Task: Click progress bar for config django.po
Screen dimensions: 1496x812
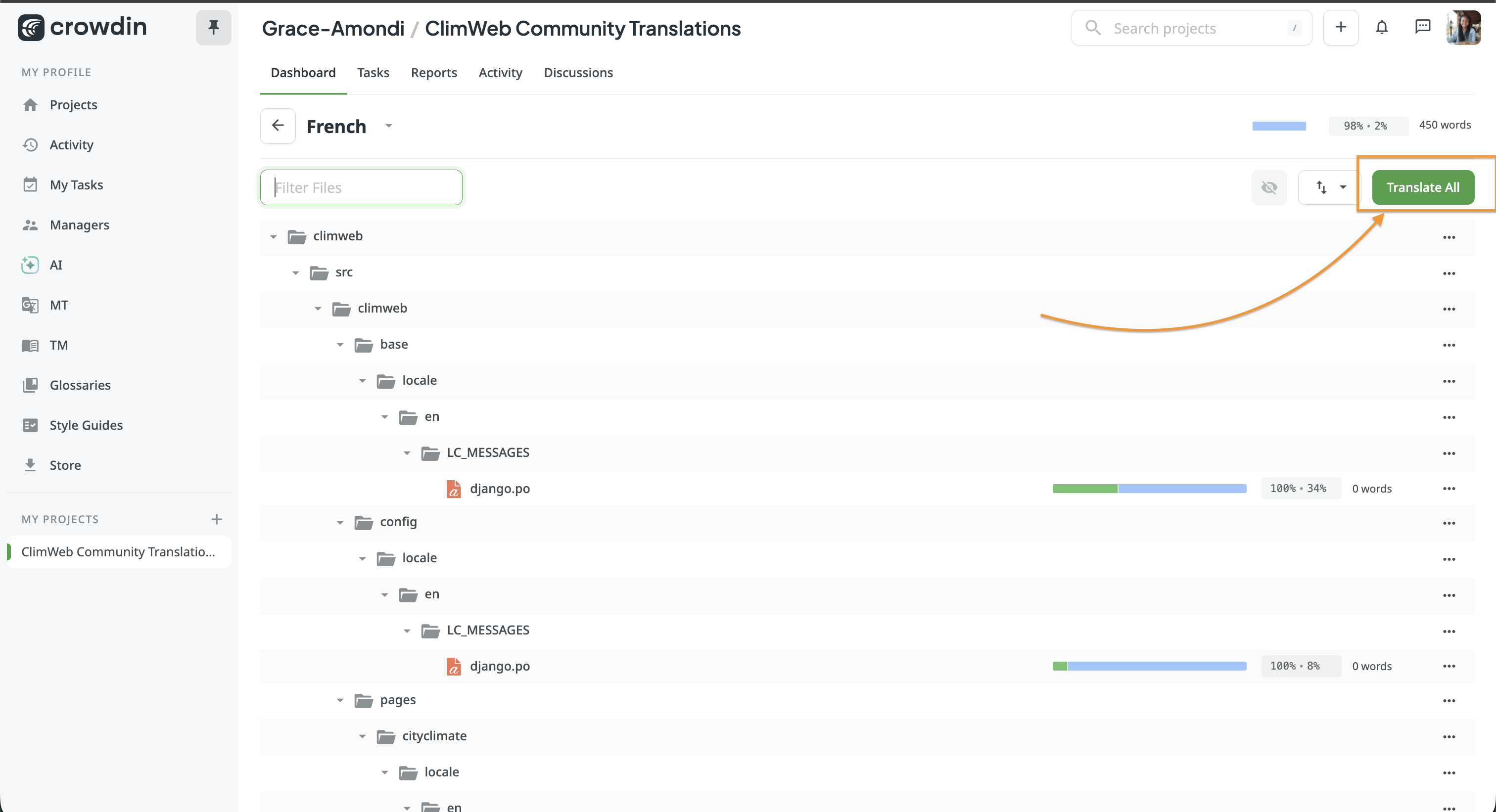Action: pos(1149,666)
